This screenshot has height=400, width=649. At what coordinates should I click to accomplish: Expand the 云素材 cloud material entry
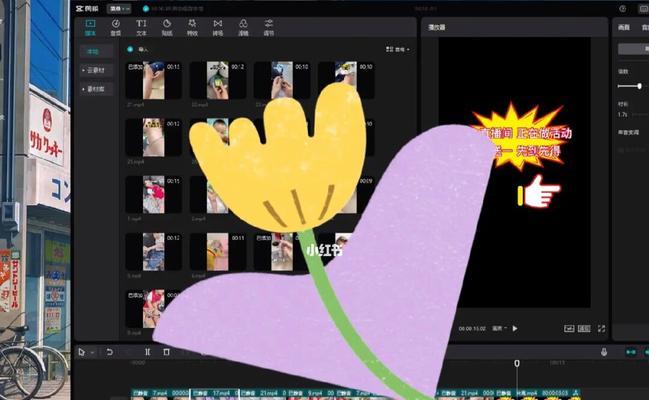pyautogui.click(x=96, y=70)
